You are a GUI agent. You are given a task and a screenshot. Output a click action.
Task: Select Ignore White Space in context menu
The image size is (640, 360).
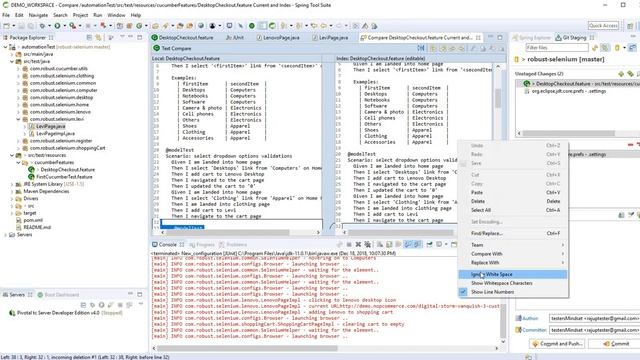click(x=513, y=274)
